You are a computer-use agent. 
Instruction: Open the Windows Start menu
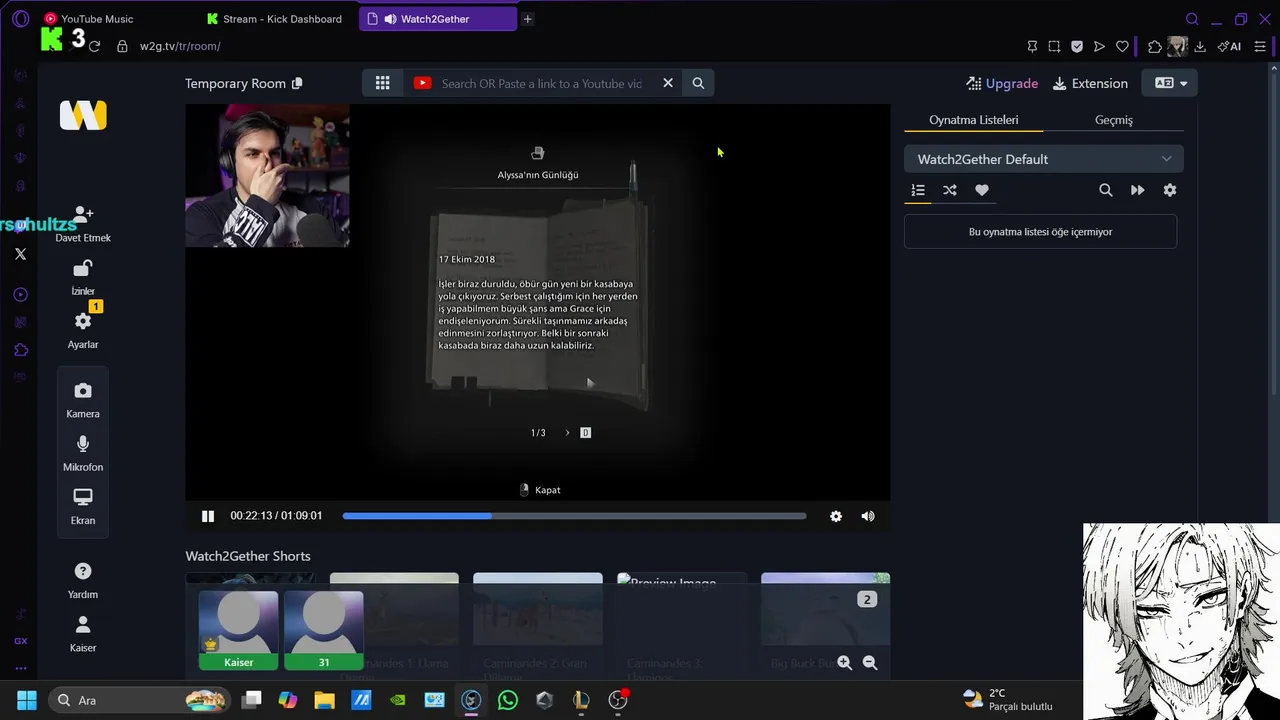[x=27, y=700]
